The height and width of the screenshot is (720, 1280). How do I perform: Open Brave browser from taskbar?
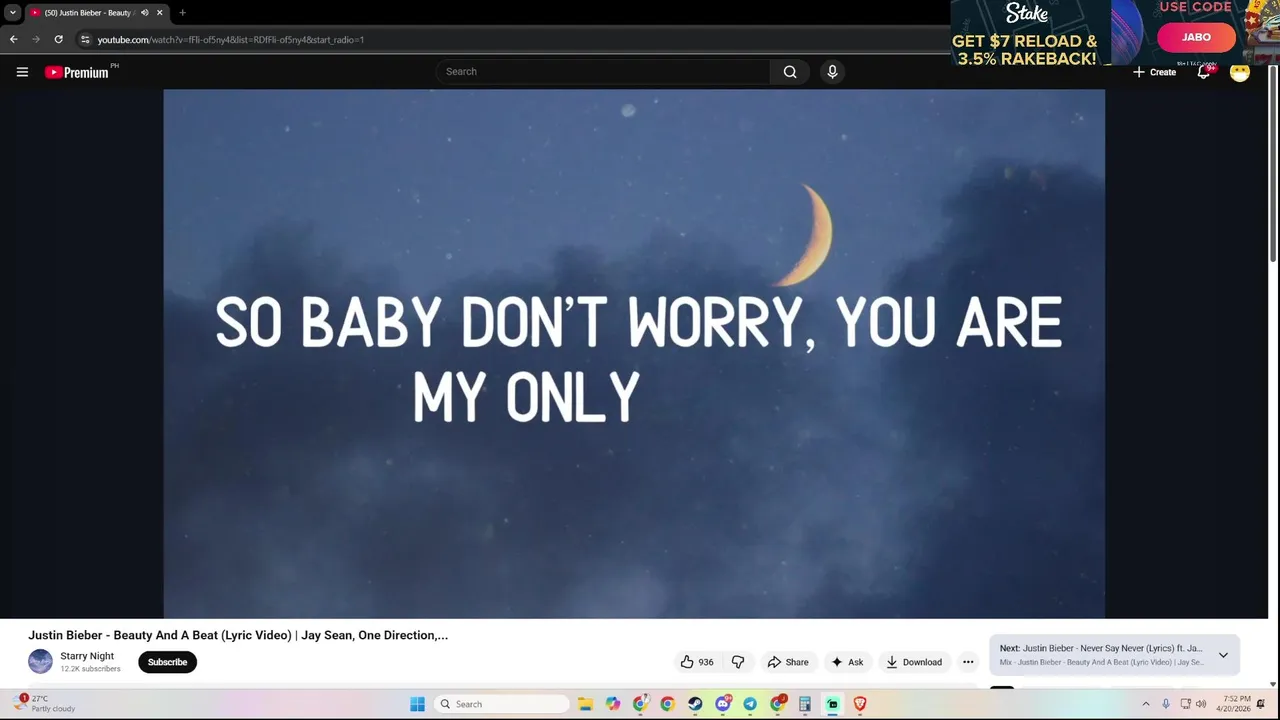coord(859,704)
